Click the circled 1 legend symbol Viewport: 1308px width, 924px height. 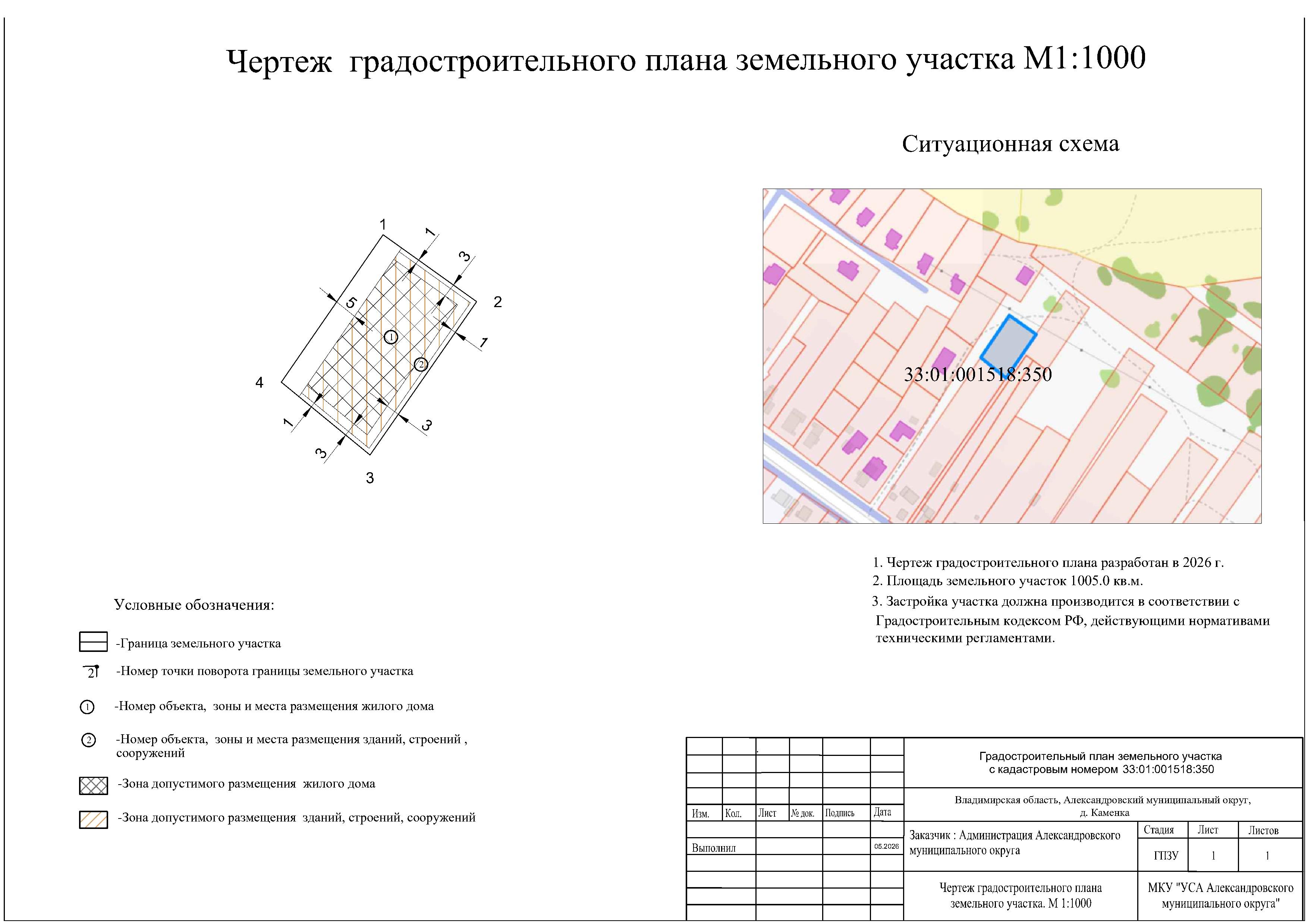[87, 707]
